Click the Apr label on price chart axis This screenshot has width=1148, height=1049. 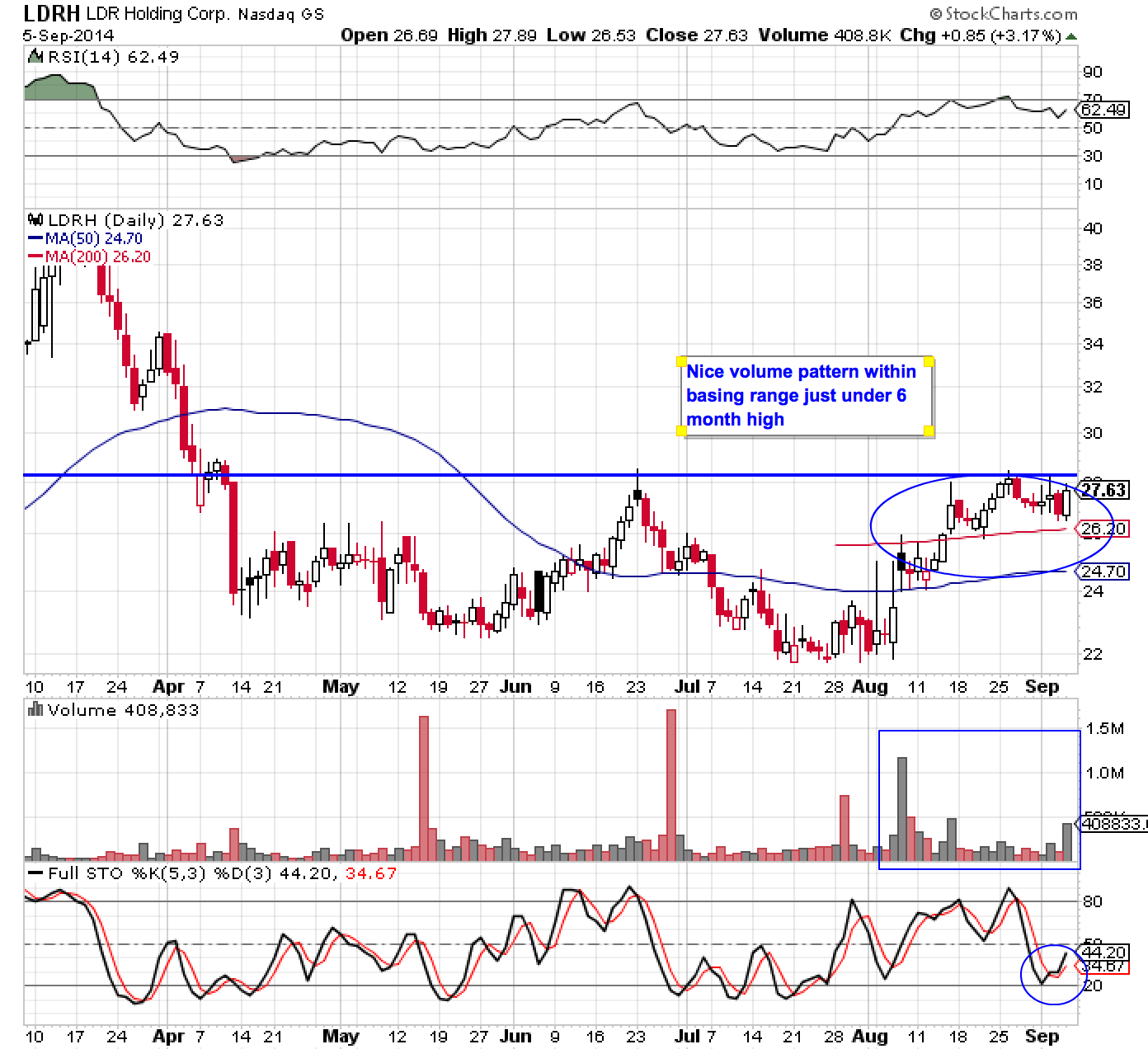click(x=168, y=687)
